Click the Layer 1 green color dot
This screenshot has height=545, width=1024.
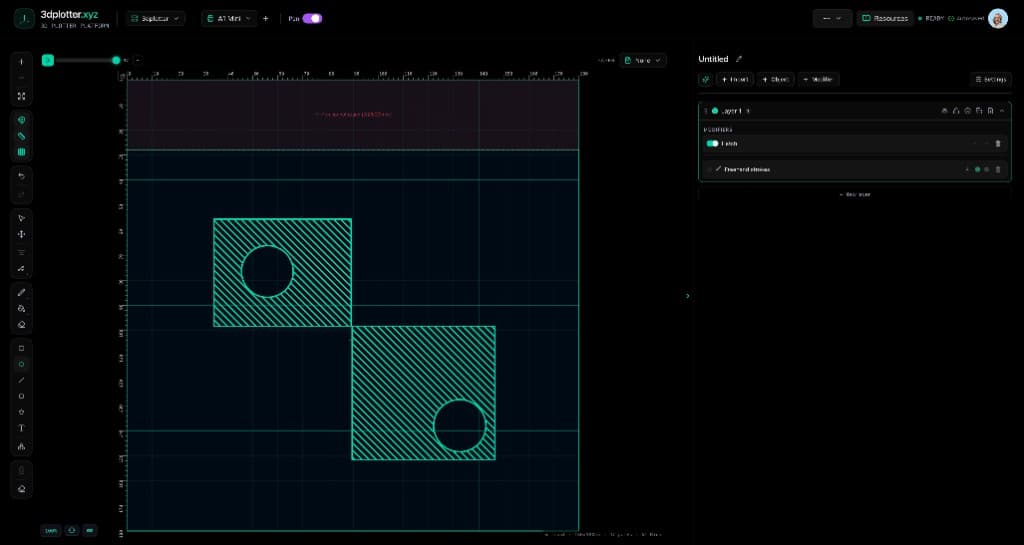click(x=715, y=111)
